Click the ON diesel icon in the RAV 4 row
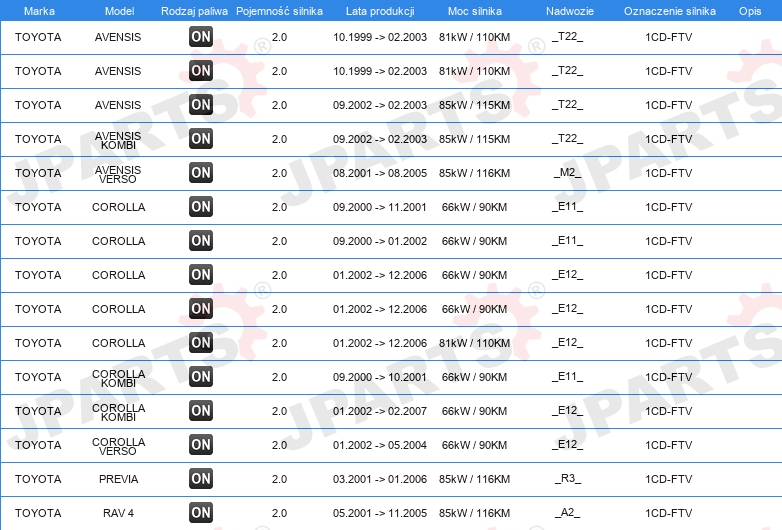The width and height of the screenshot is (782, 530). coord(201,513)
